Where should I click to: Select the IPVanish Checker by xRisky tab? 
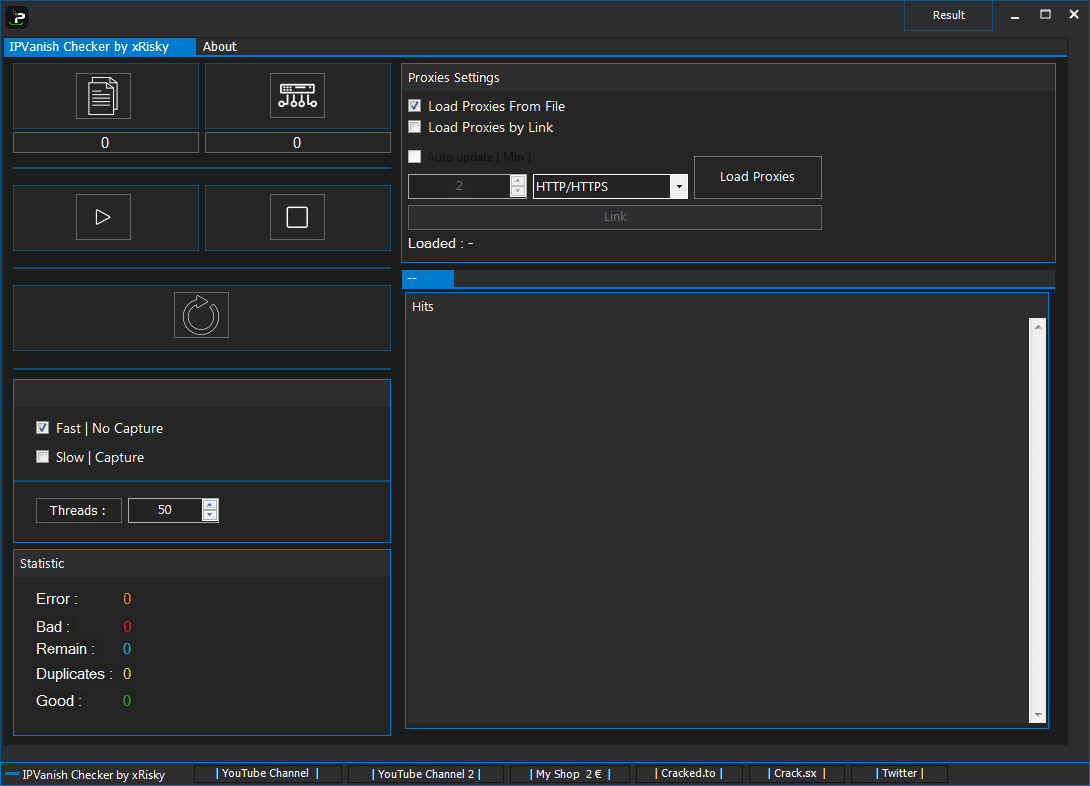click(89, 47)
